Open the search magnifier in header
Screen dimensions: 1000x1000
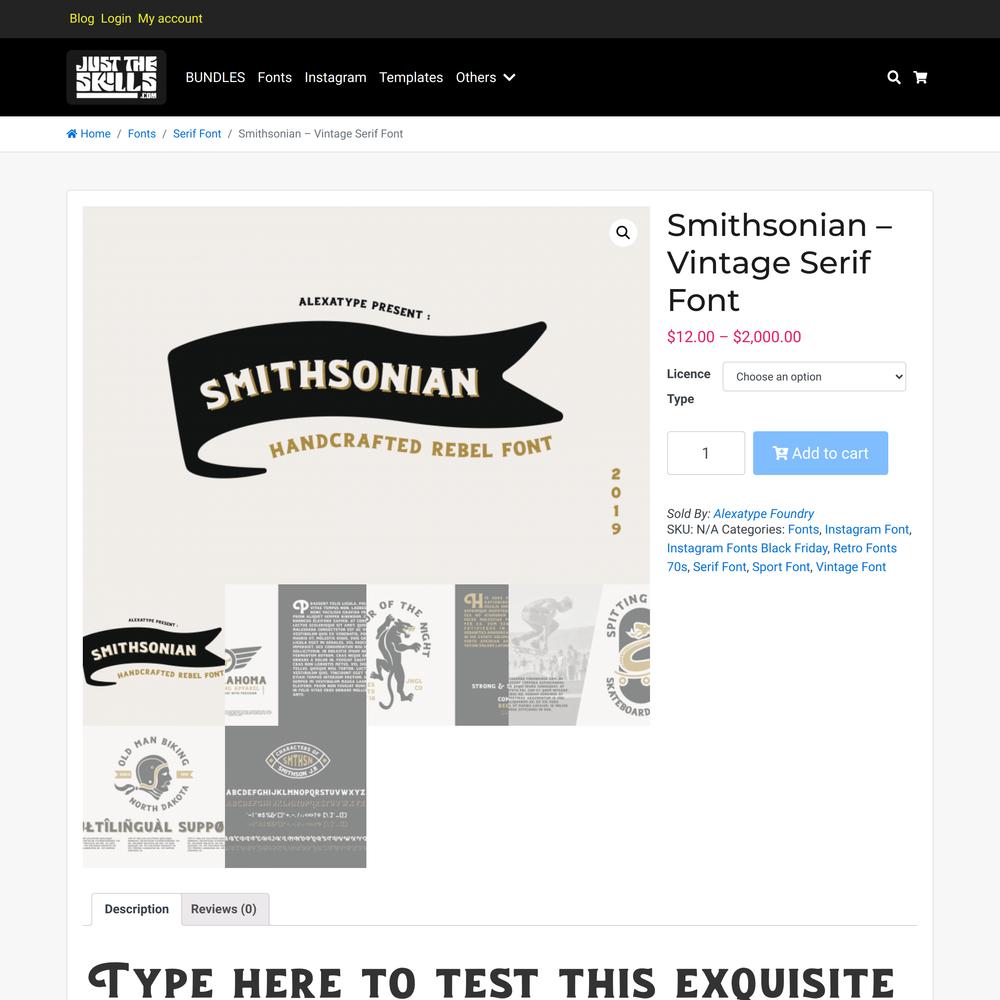coord(893,77)
